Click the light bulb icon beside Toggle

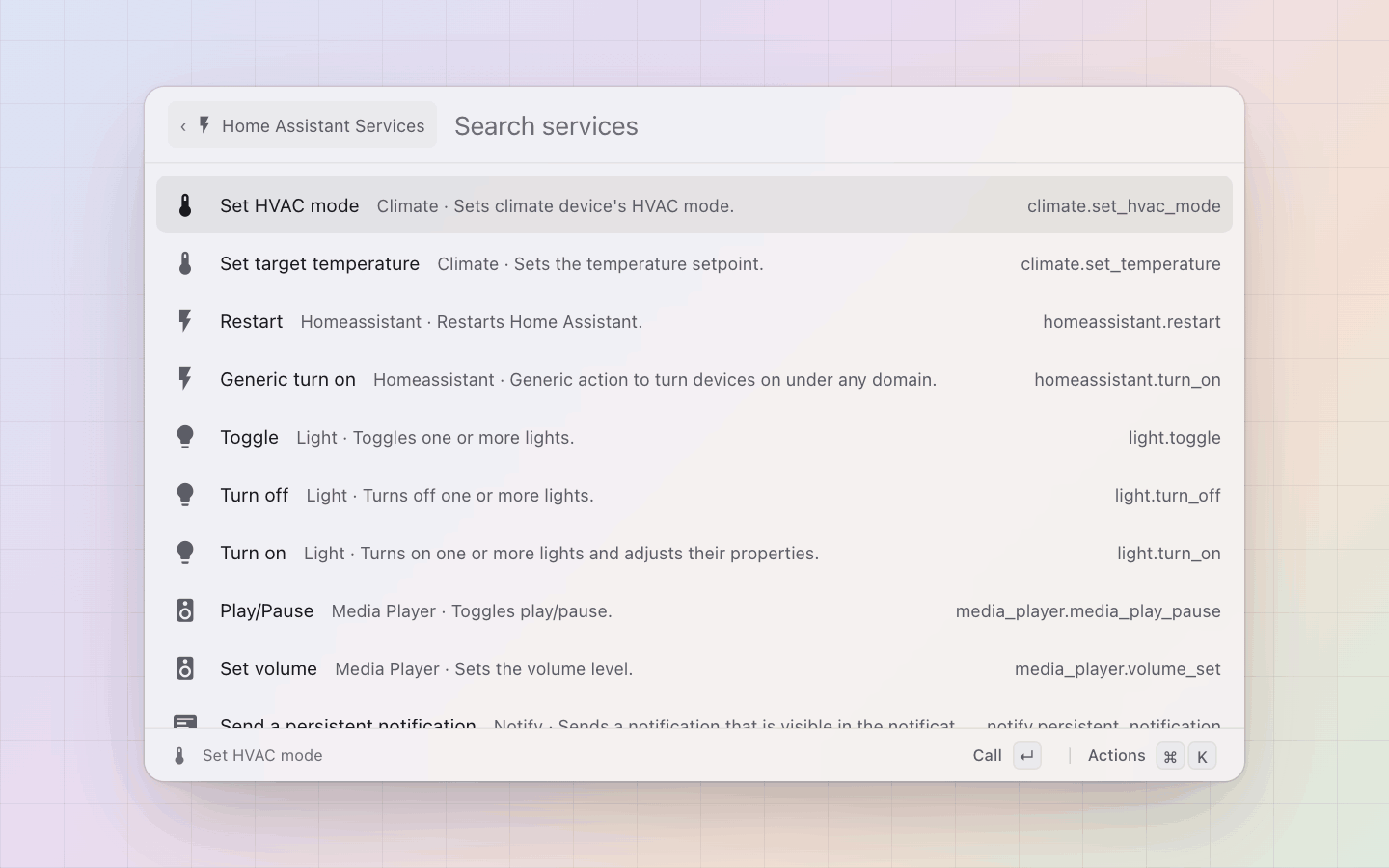(185, 437)
